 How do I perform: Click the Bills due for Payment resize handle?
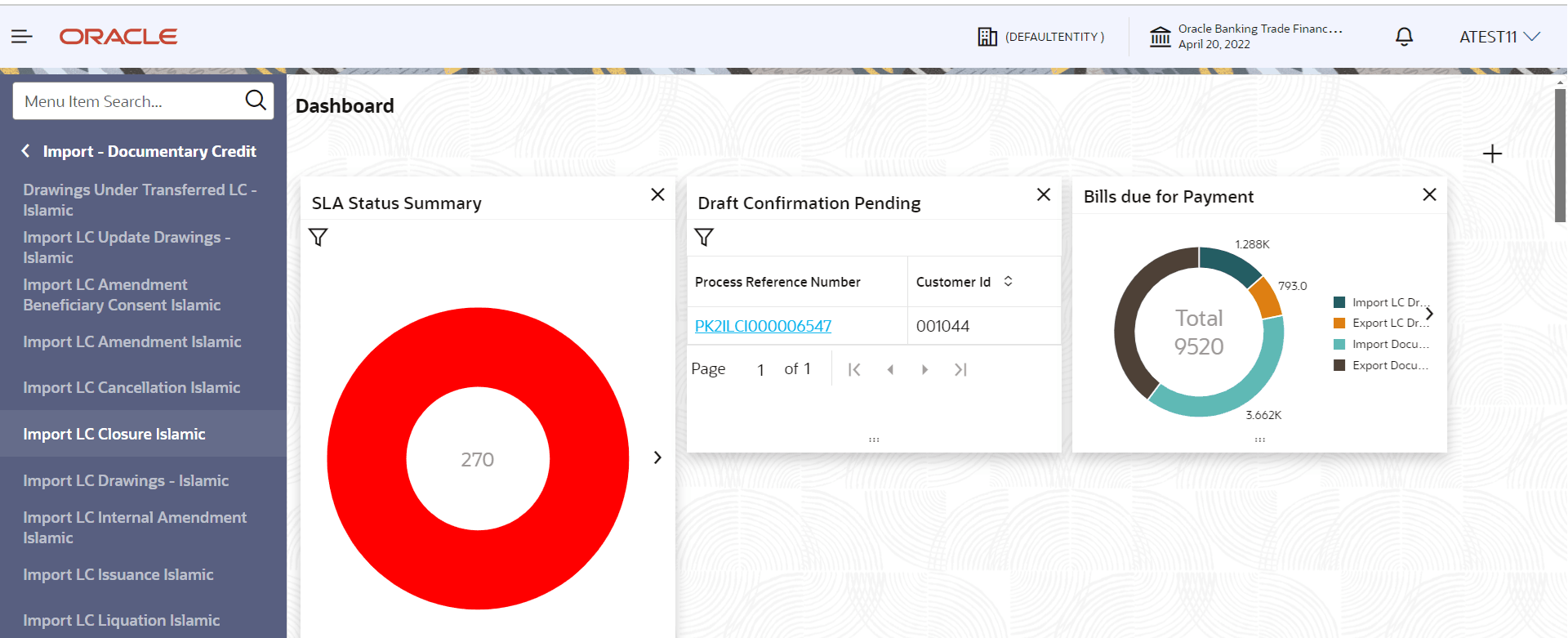[x=1260, y=439]
